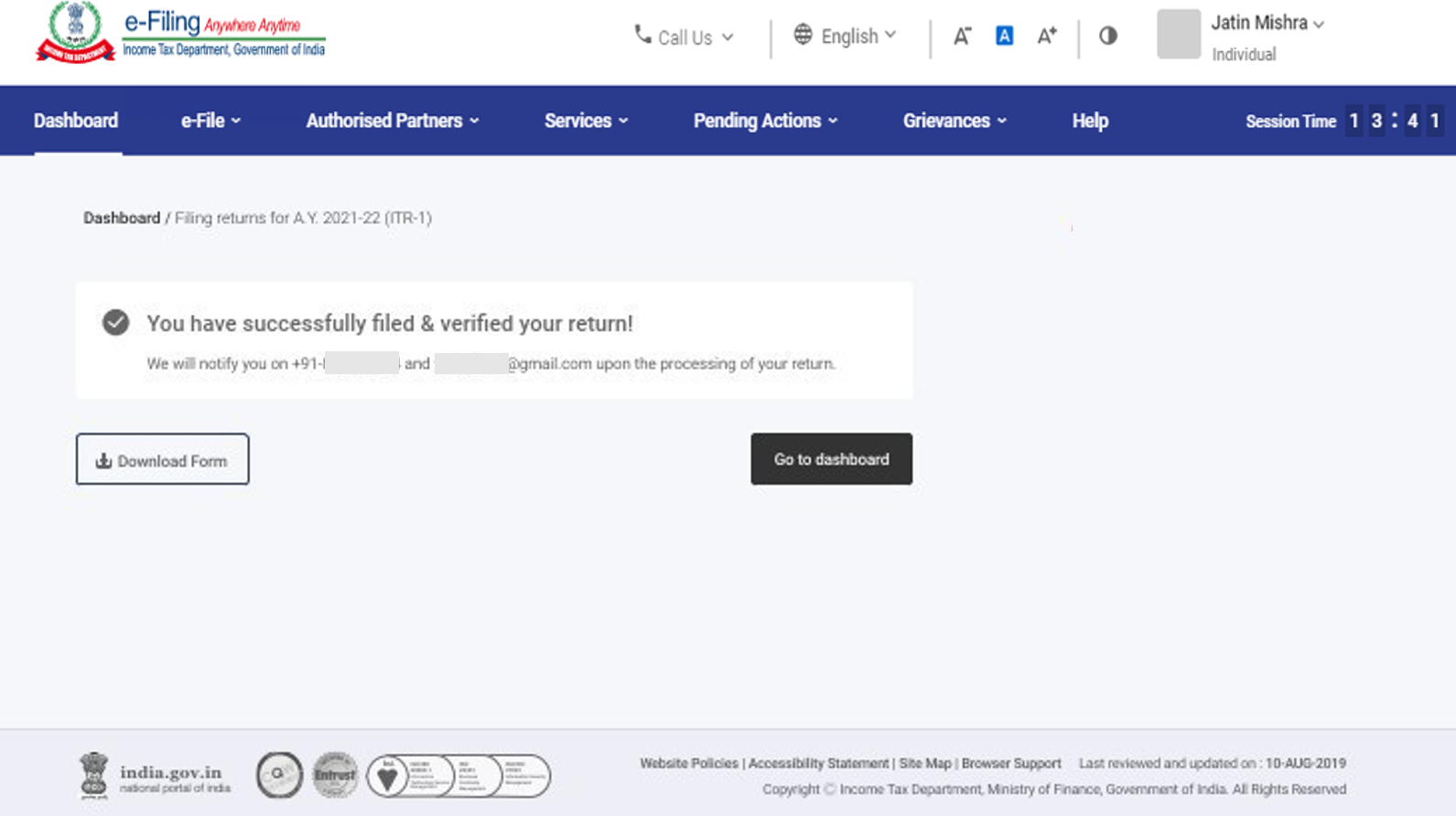Expand the Authorised Partners menu

393,121
